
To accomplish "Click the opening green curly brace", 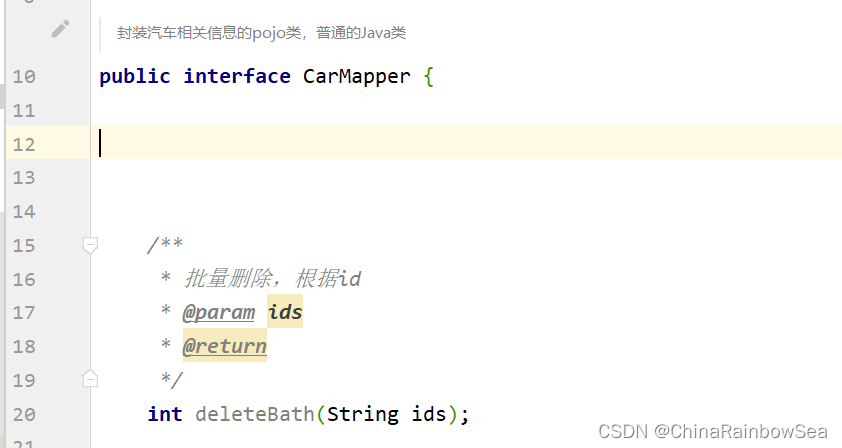I will pyautogui.click(x=429, y=77).
